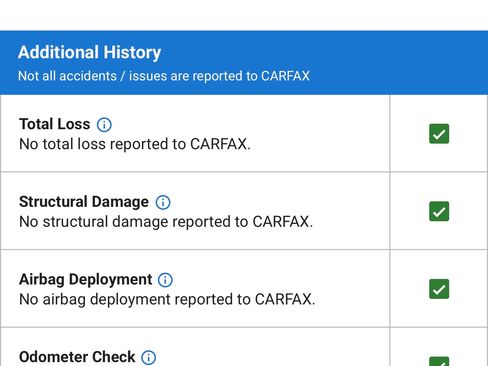Select the Total Loss row heading
The height and width of the screenshot is (366, 488).
pos(55,124)
